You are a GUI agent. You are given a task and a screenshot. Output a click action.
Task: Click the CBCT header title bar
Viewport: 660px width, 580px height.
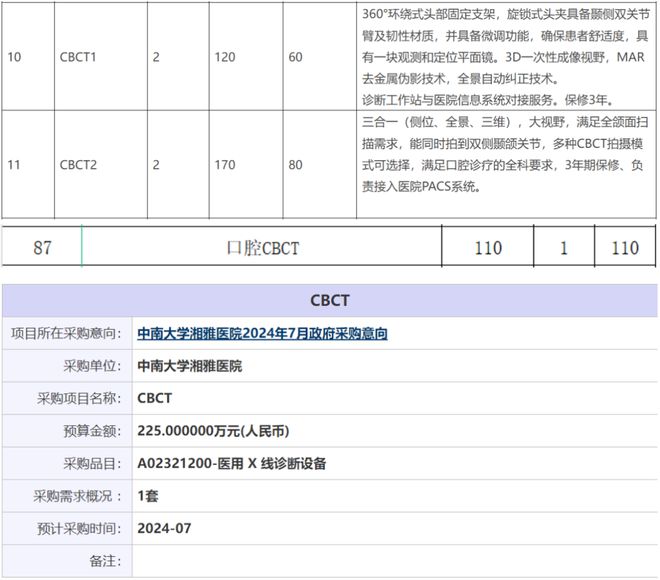click(x=330, y=301)
